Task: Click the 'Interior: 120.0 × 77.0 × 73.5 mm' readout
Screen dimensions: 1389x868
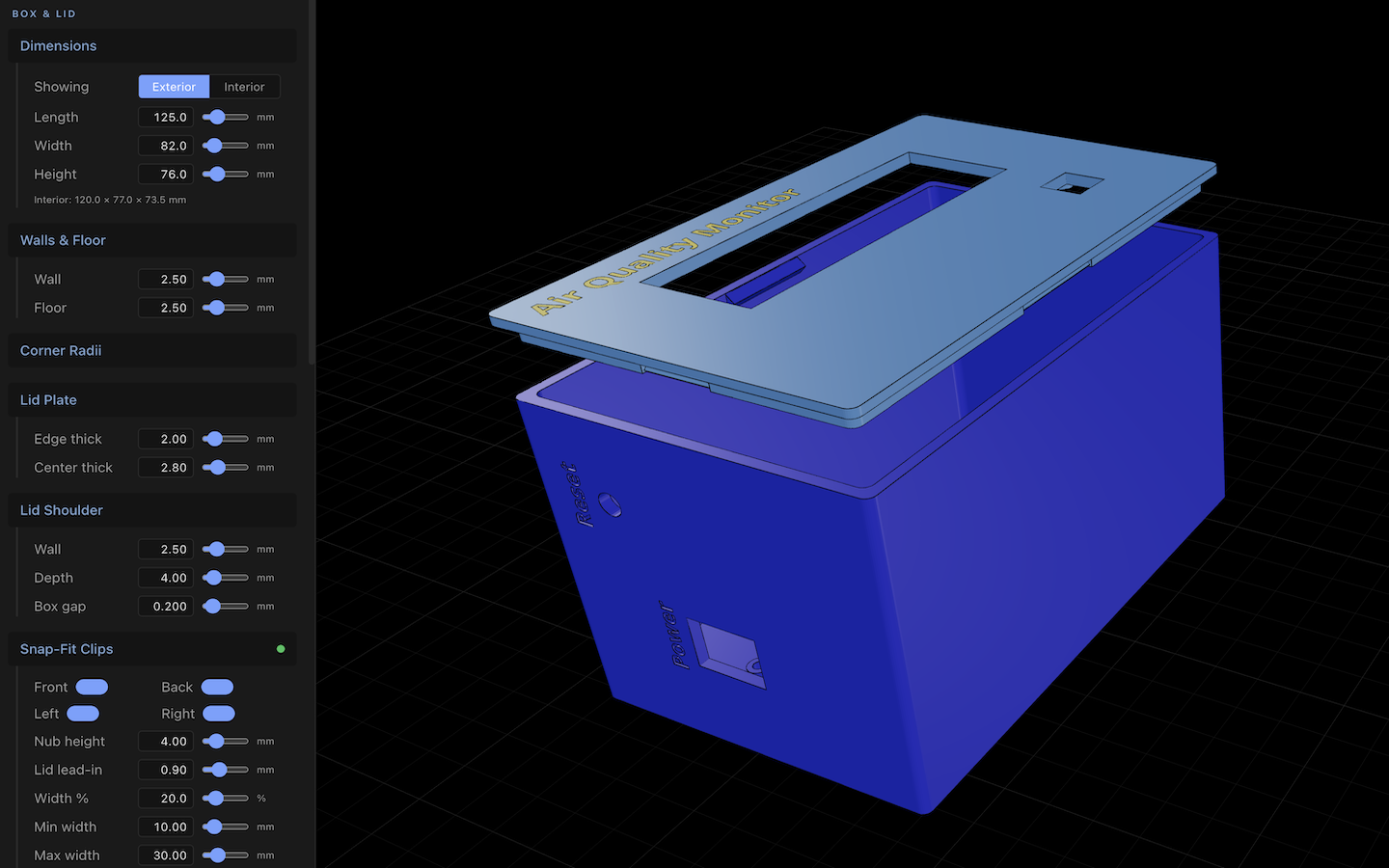Action: point(110,200)
